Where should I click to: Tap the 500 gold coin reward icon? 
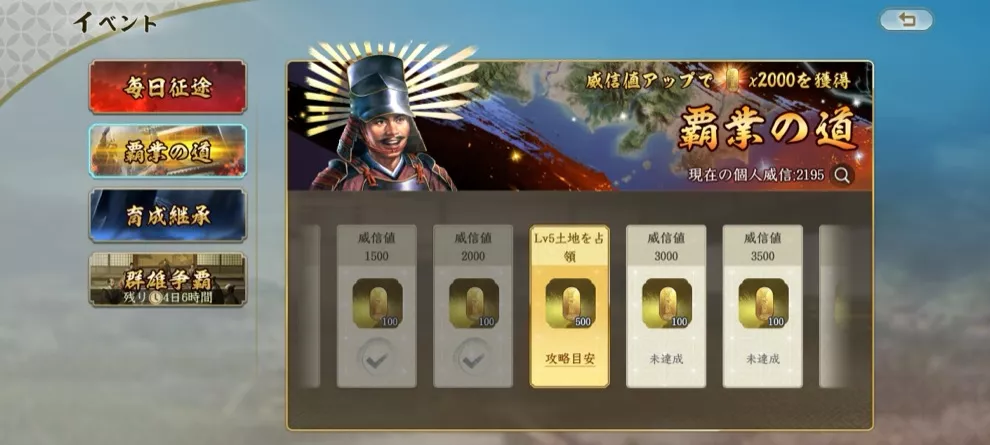click(x=570, y=303)
